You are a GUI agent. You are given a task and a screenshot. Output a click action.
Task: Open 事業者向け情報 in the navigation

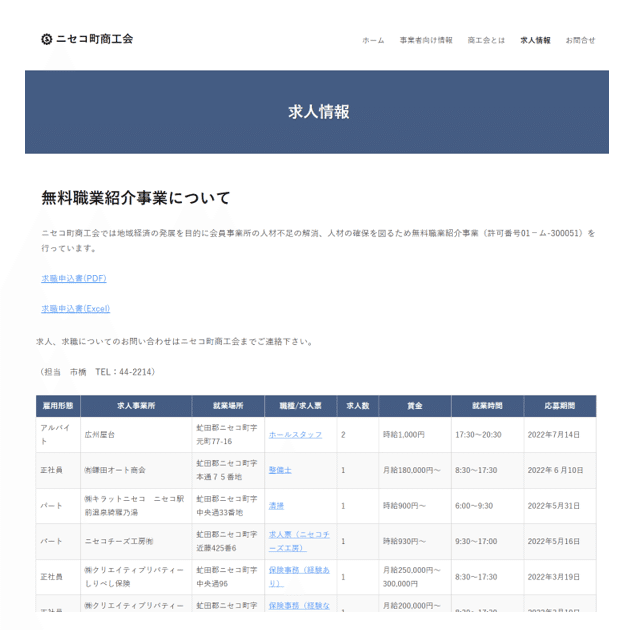tap(426, 40)
